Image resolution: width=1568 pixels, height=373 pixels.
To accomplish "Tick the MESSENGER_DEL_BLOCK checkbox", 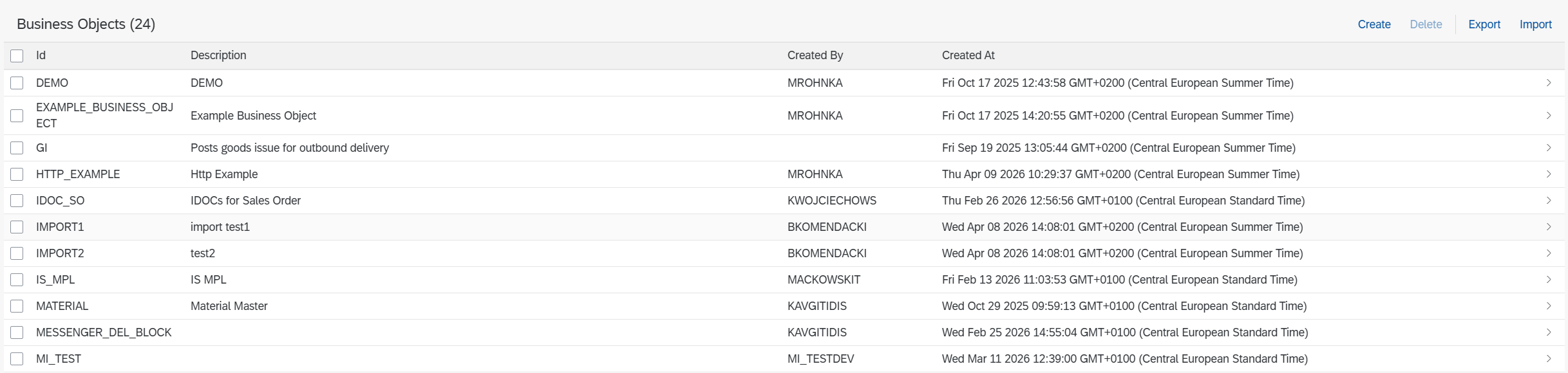I will point(17,332).
